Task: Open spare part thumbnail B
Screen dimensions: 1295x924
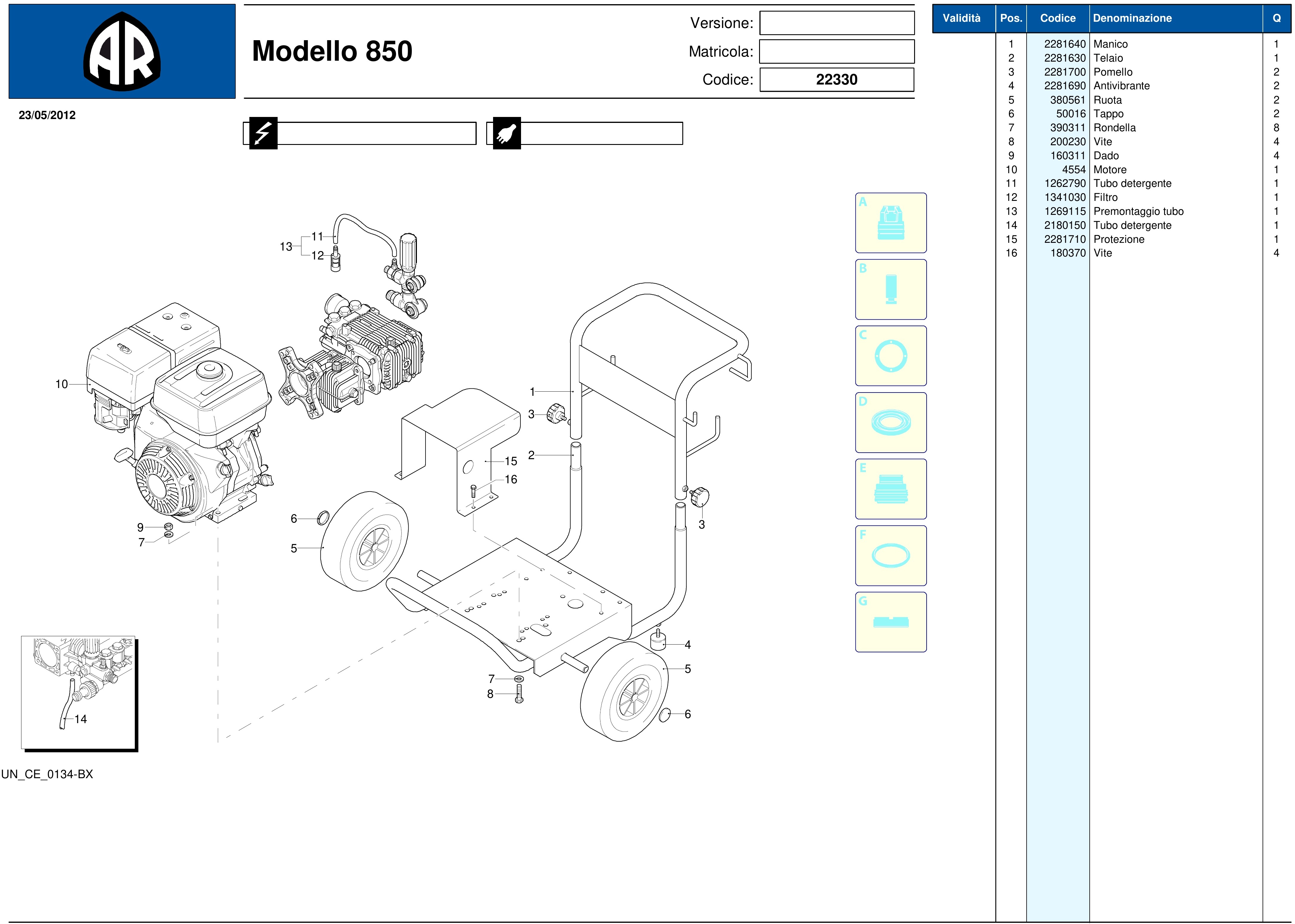Action: coord(890,290)
